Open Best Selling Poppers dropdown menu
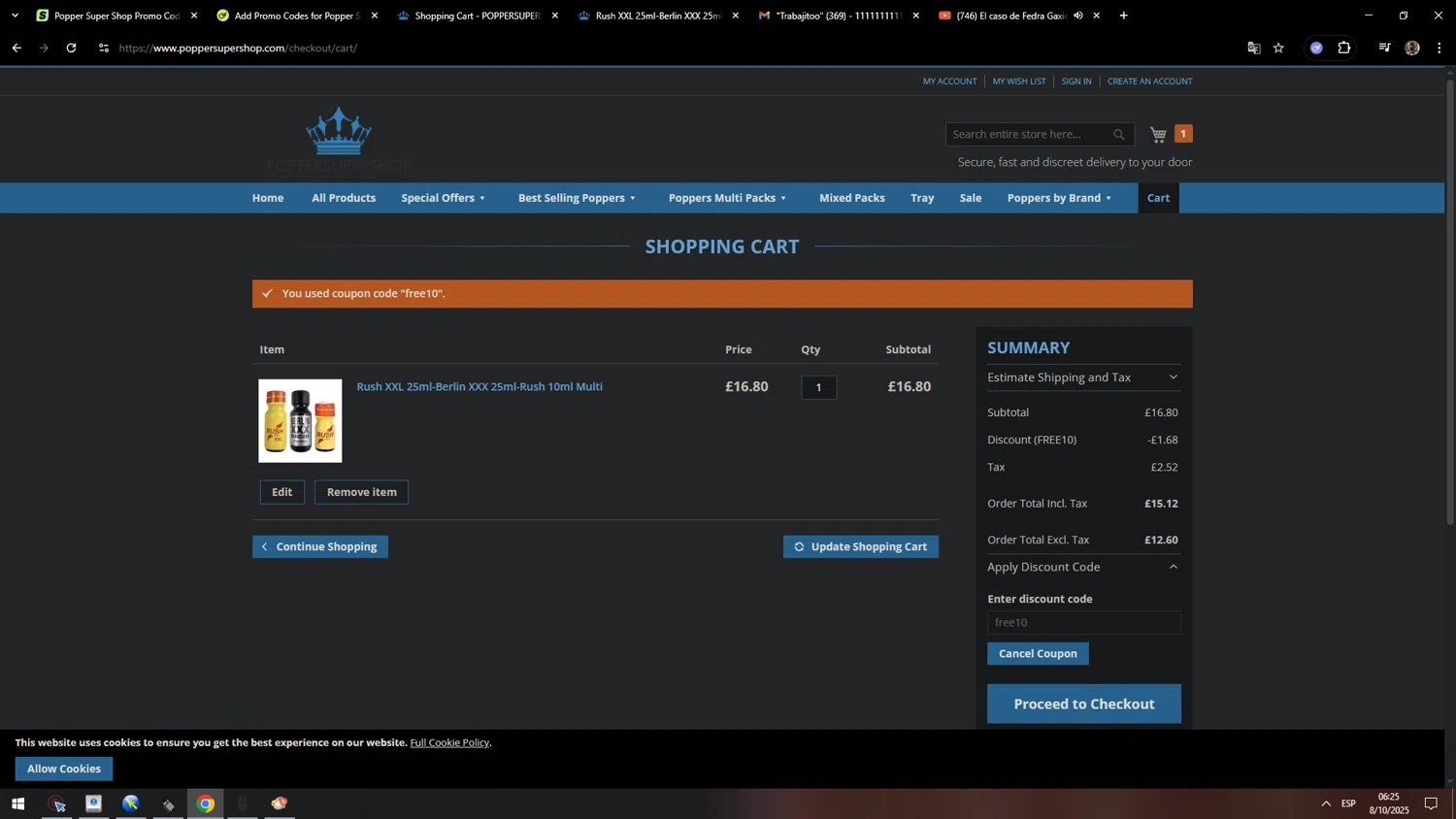 (577, 198)
